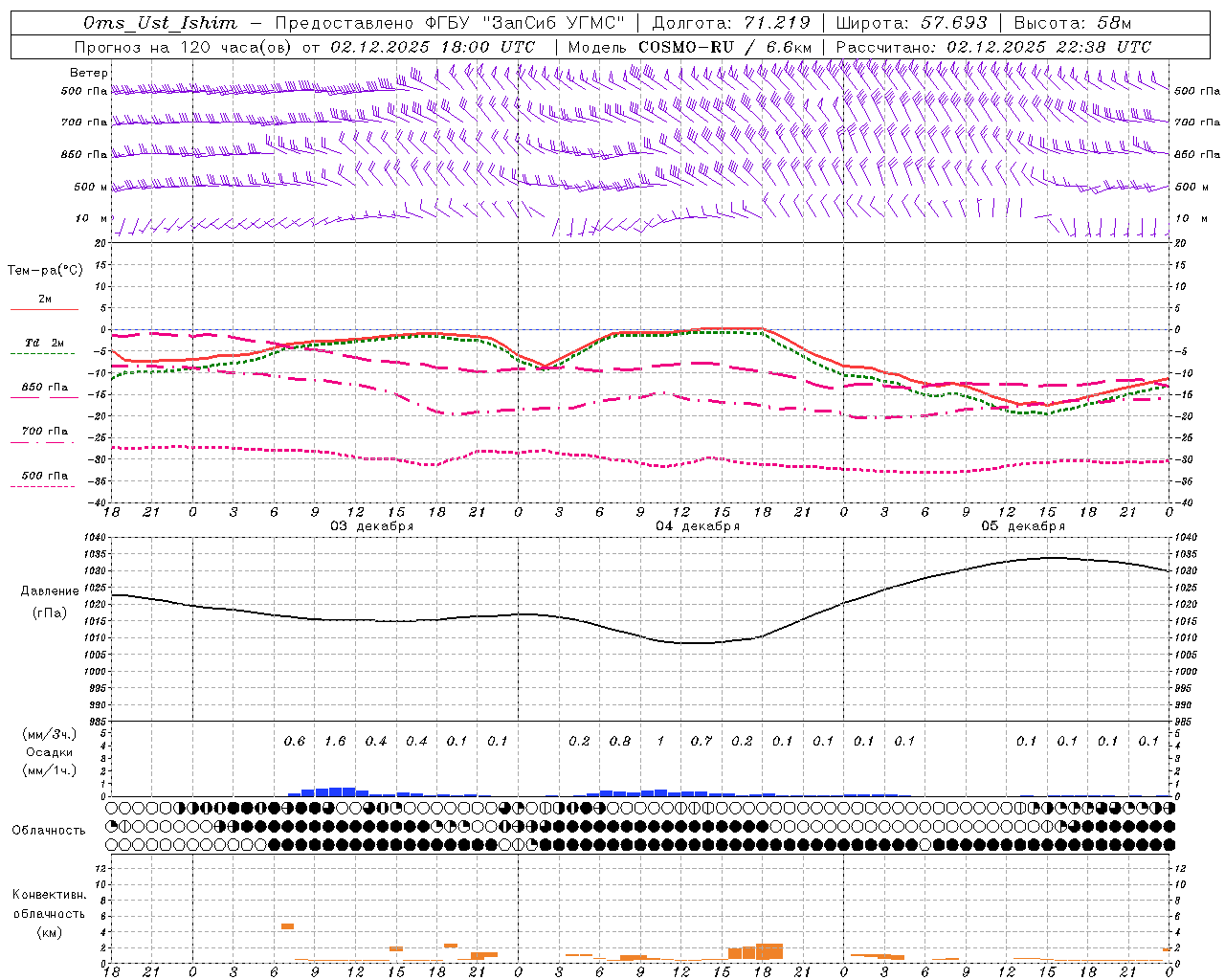Click the right-side 10 м wind label
This screenshot has height=980, width=1225.
click(x=1190, y=218)
